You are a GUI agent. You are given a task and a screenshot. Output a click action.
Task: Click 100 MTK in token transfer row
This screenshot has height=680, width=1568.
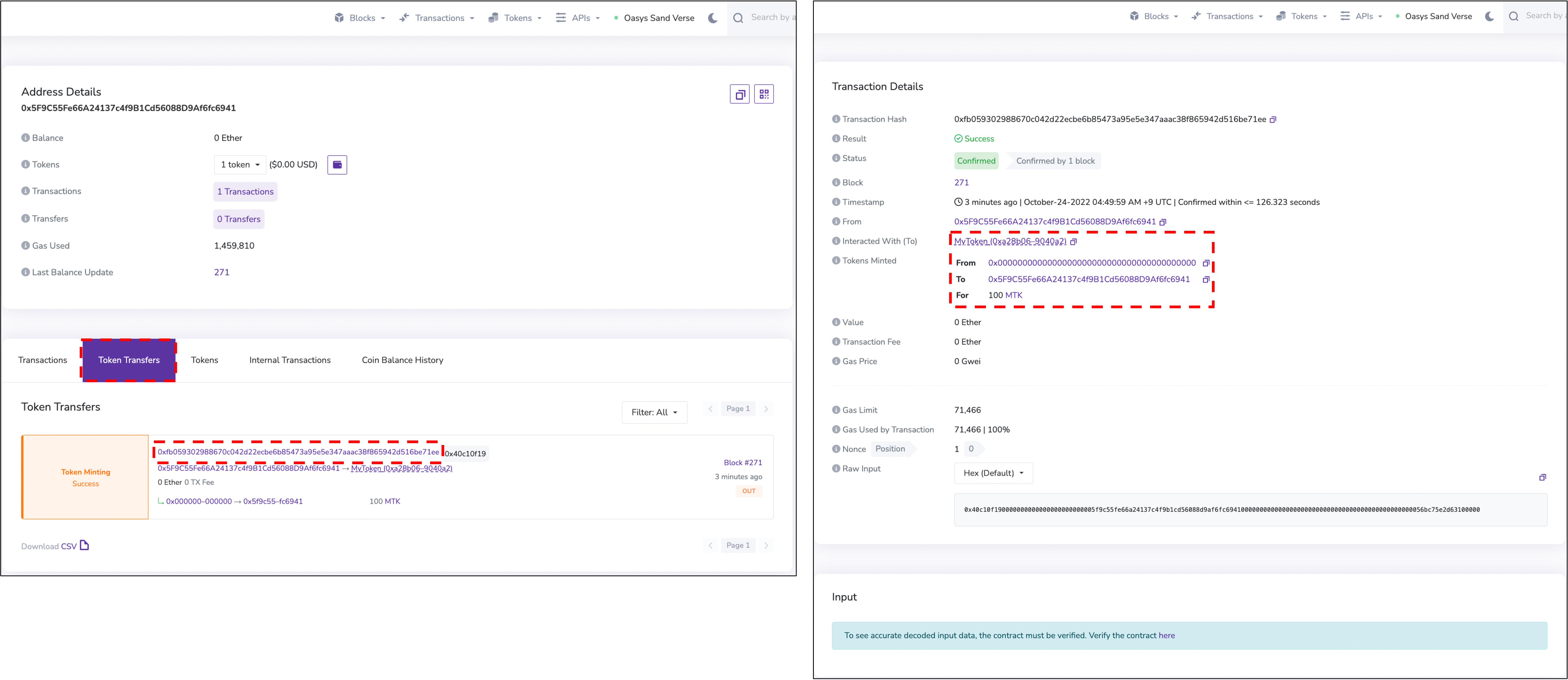click(x=385, y=502)
